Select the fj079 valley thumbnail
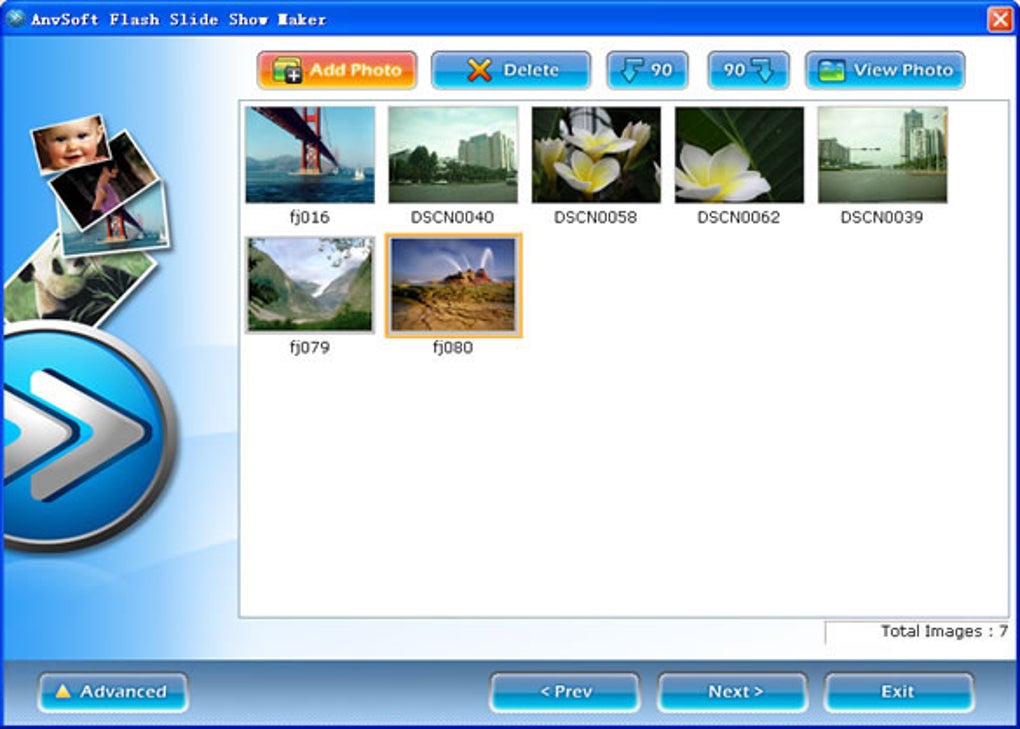This screenshot has width=1020, height=729. 310,285
